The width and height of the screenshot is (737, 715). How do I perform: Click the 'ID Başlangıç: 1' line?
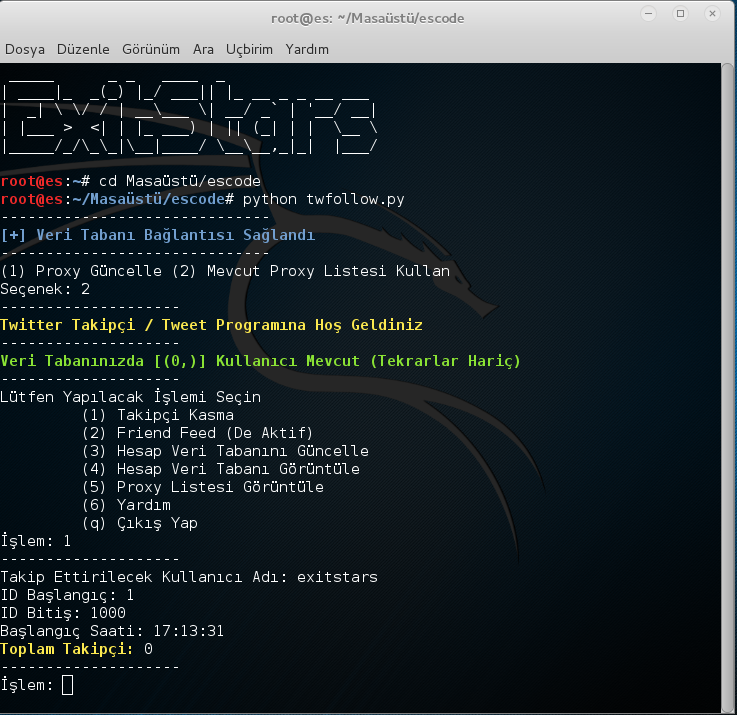tap(67, 596)
